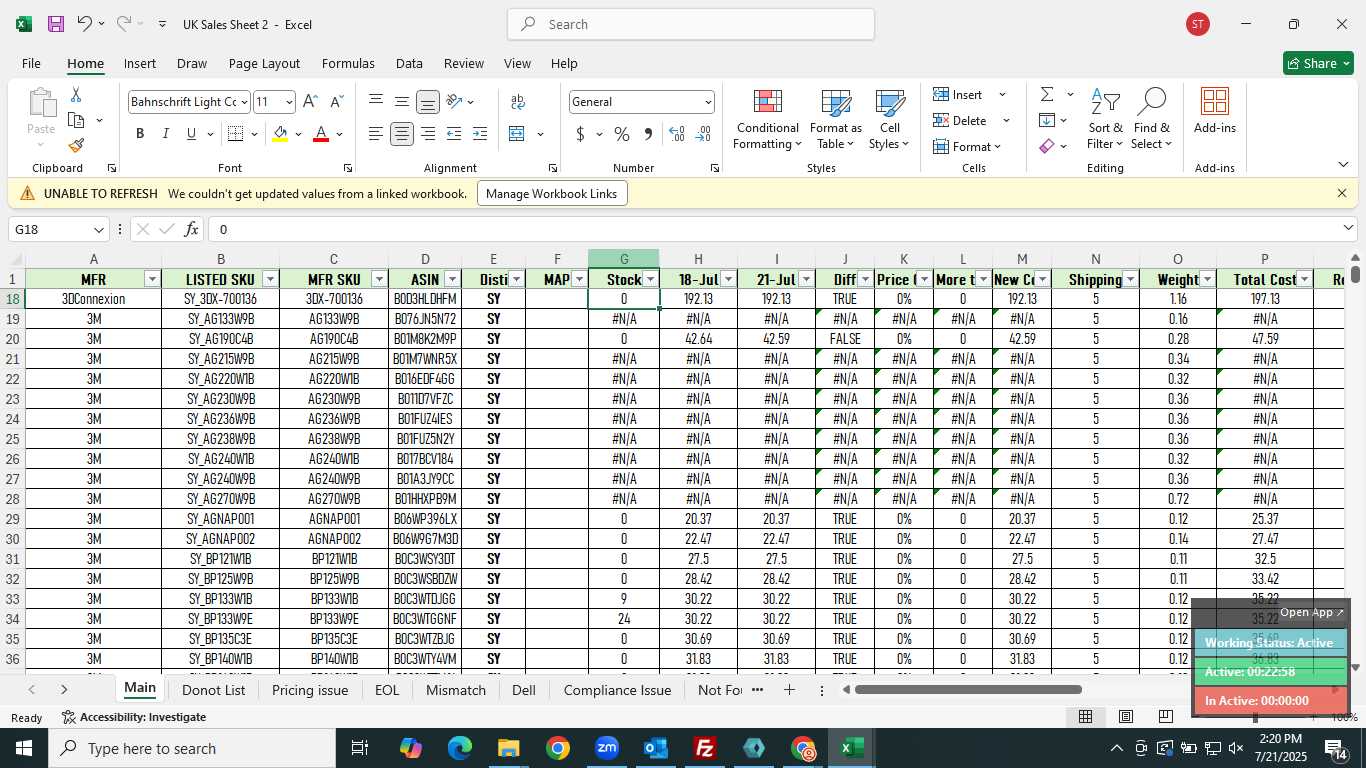Click the horizontal scrollbar thumb
The image size is (1366, 768).
(968, 689)
